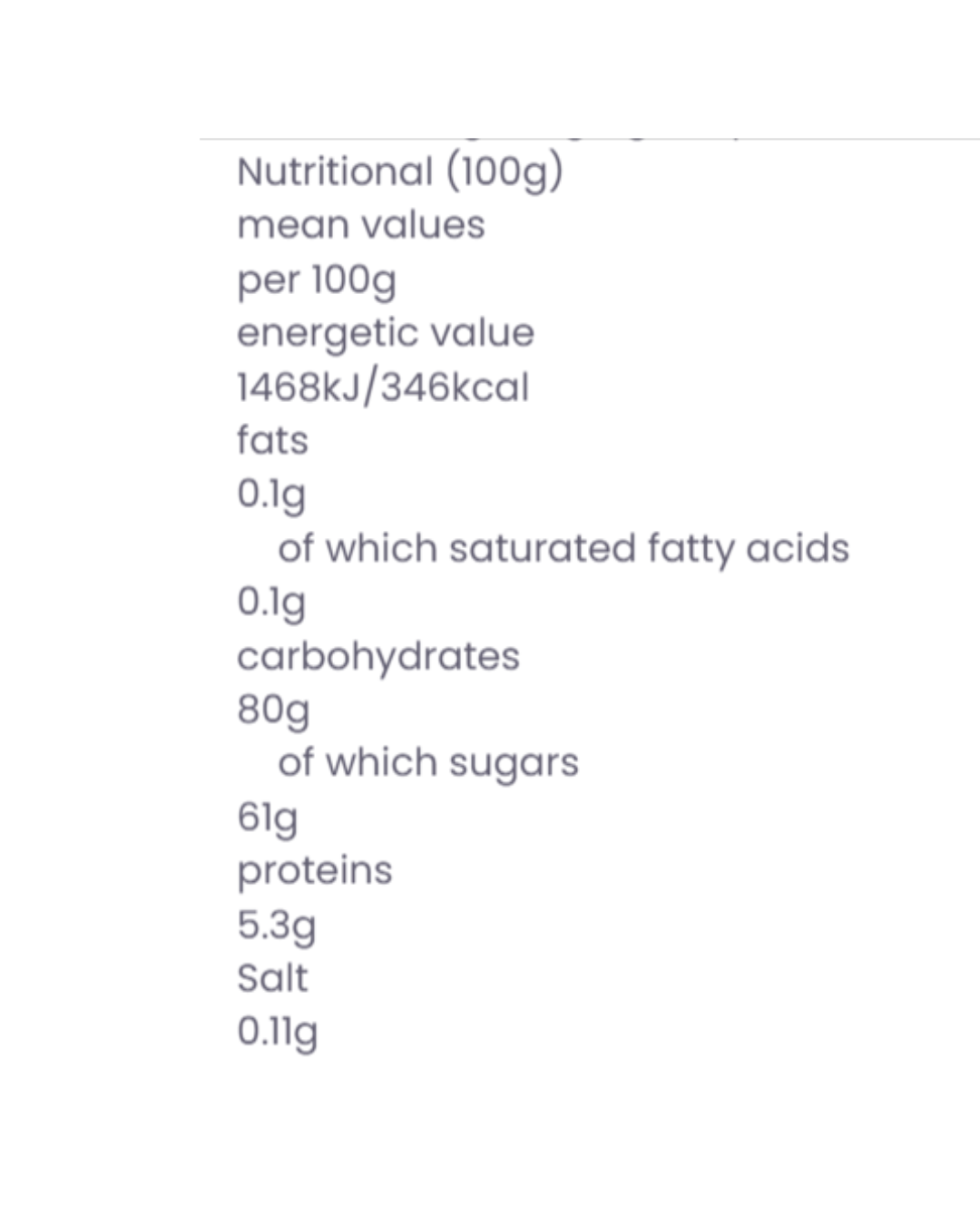The width and height of the screenshot is (980, 1225).
Task: Select the "mean values" text line
Action: click(360, 225)
